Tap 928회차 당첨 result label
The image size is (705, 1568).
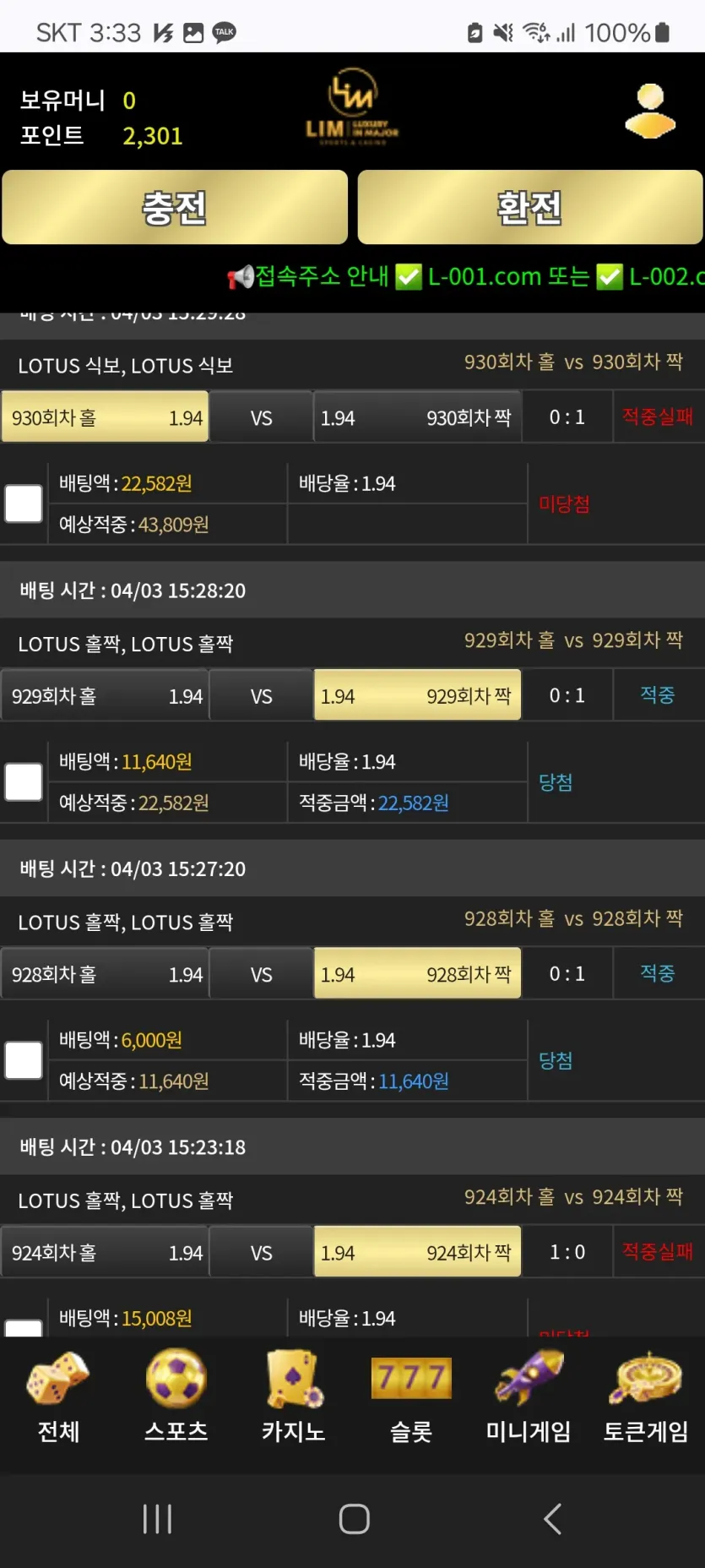pyautogui.click(x=556, y=1060)
